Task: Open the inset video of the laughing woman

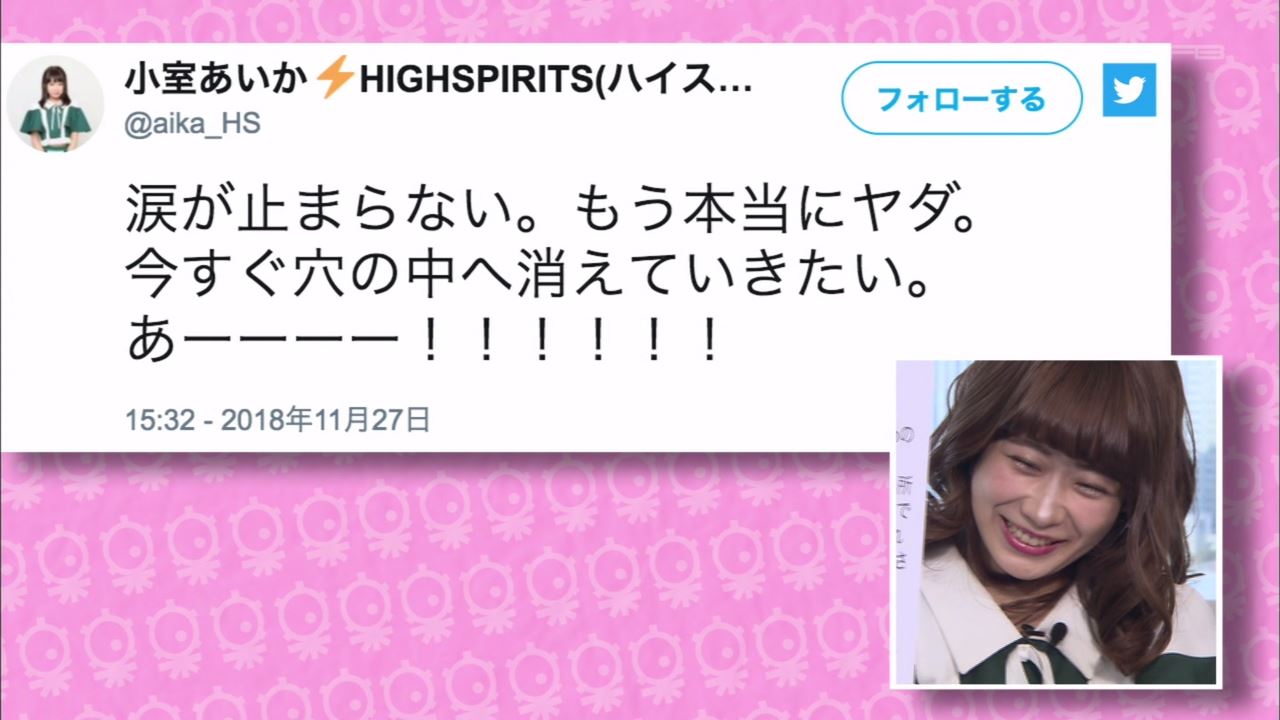Action: tap(1056, 522)
